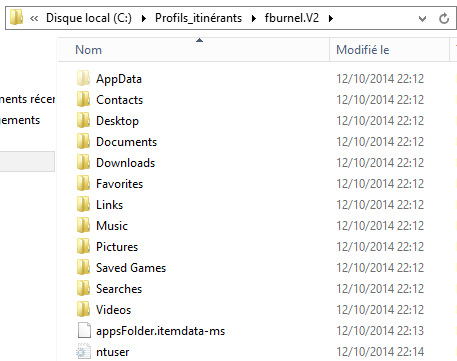Click the folder icon in the address bar

[x=16, y=18]
